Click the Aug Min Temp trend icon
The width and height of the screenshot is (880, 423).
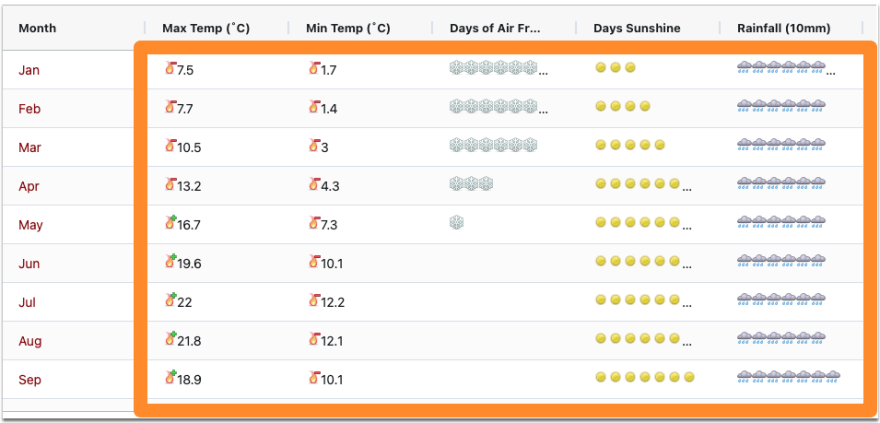[314, 339]
